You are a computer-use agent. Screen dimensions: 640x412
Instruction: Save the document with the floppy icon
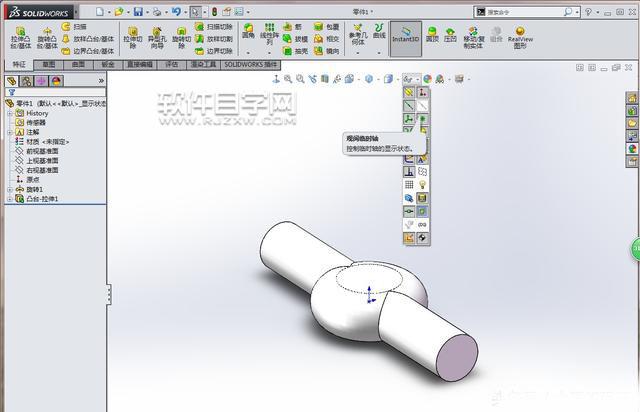coord(138,12)
